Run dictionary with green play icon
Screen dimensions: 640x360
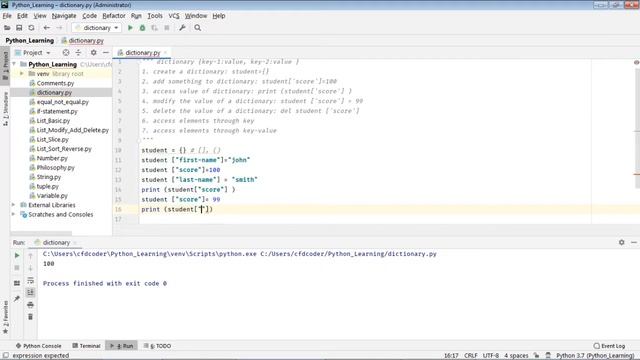tap(130, 28)
